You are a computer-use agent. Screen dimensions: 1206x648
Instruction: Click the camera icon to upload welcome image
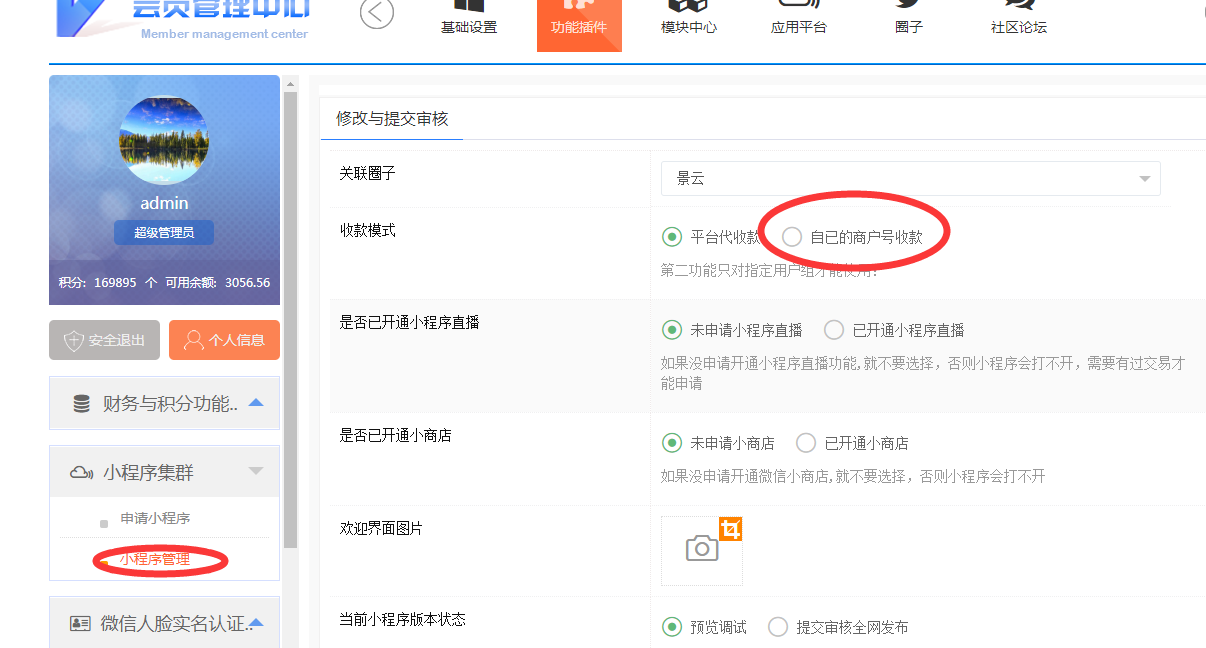(x=702, y=548)
